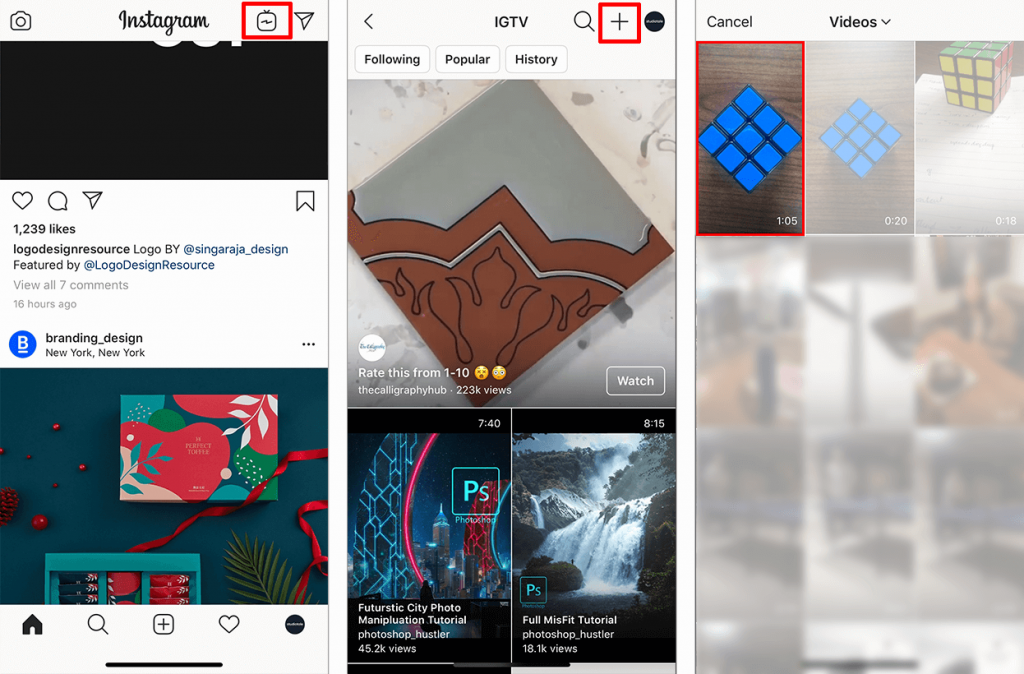Image resolution: width=1024 pixels, height=674 pixels.
Task: Open thecalligraphyhub channel avatar
Action: [x=372, y=348]
